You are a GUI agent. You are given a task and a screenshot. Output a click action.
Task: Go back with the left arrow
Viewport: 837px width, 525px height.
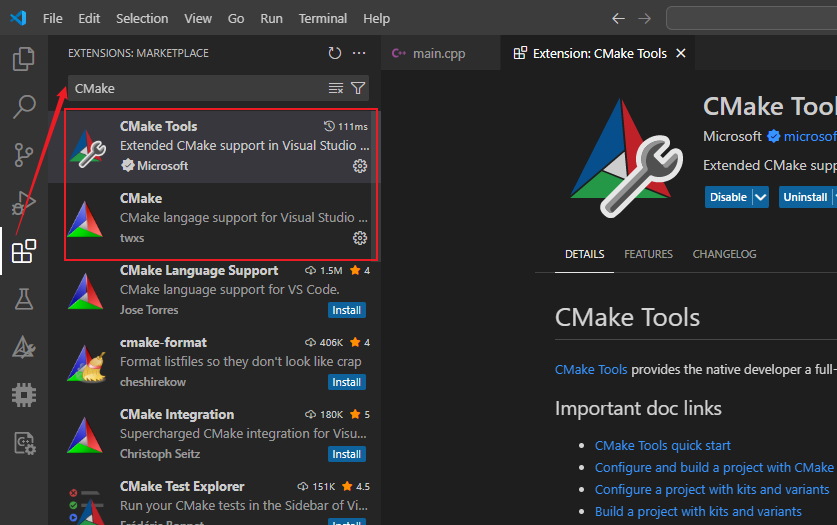coord(618,19)
